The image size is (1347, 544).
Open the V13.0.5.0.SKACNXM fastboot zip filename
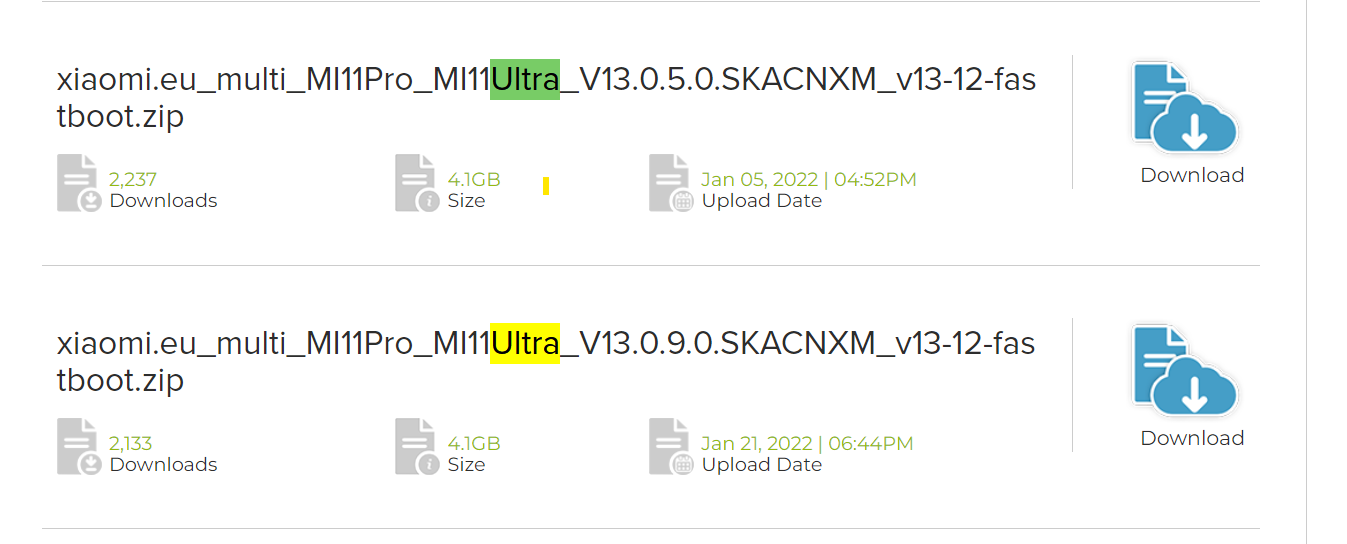pyautogui.click(x=546, y=98)
